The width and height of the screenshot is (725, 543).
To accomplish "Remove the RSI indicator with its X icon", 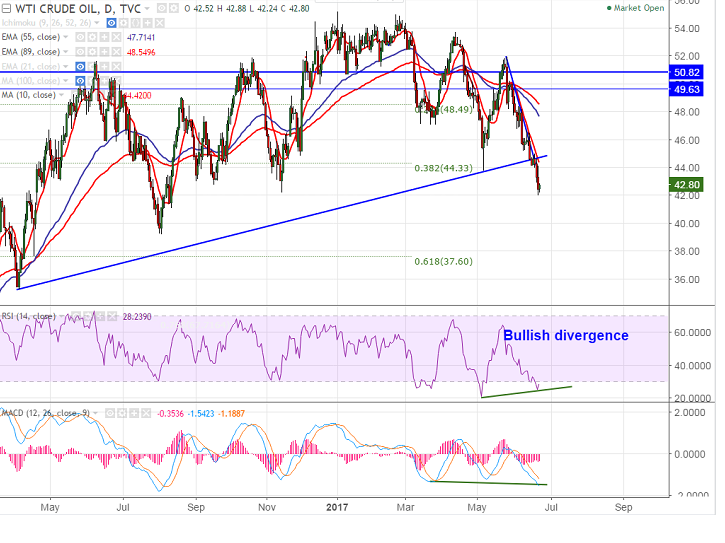I will click(112, 316).
